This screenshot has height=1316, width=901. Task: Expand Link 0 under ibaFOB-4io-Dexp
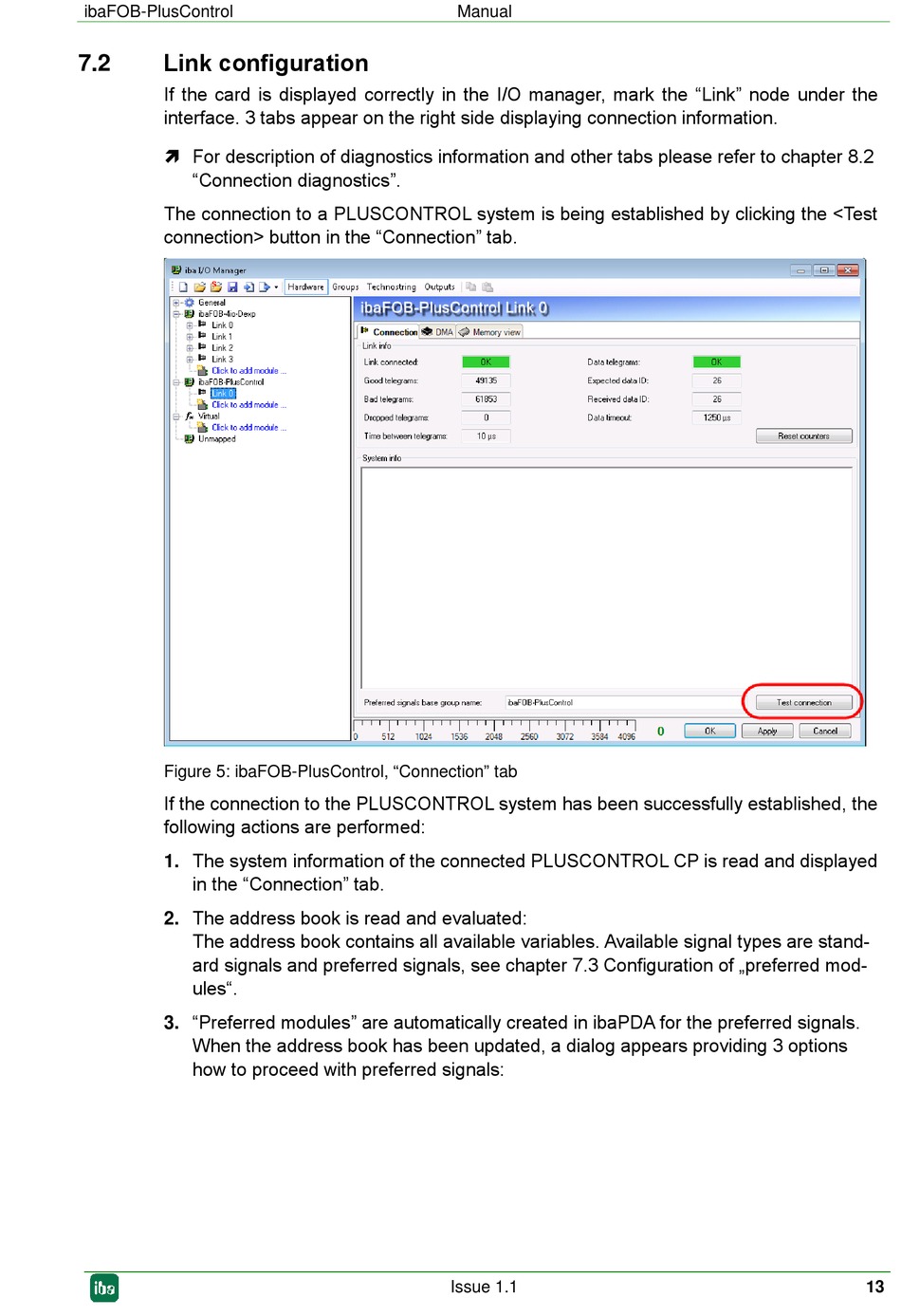point(190,325)
